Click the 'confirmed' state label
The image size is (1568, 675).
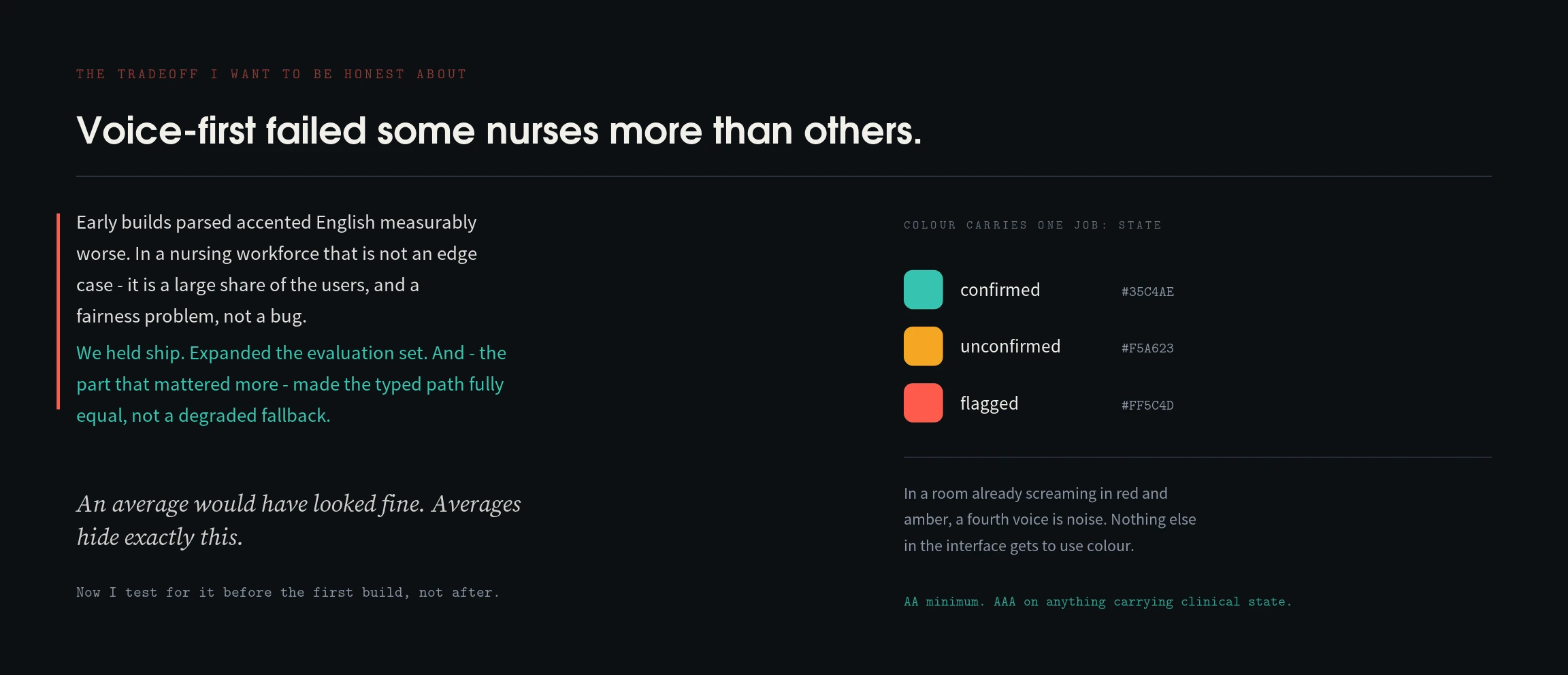pyautogui.click(x=1000, y=290)
